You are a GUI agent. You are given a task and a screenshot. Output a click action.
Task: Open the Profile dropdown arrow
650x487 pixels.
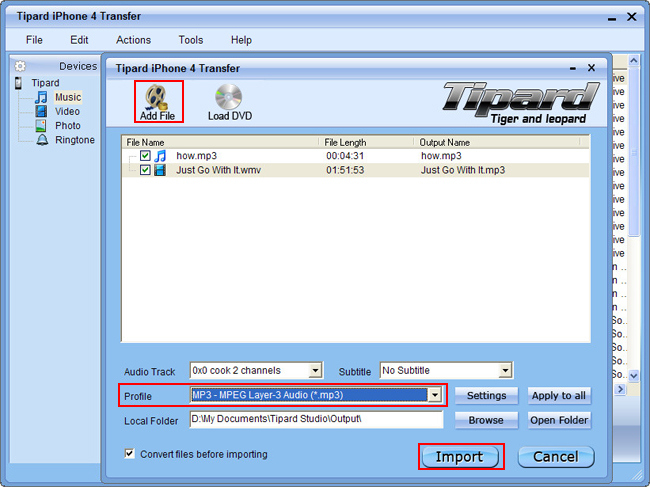434,395
